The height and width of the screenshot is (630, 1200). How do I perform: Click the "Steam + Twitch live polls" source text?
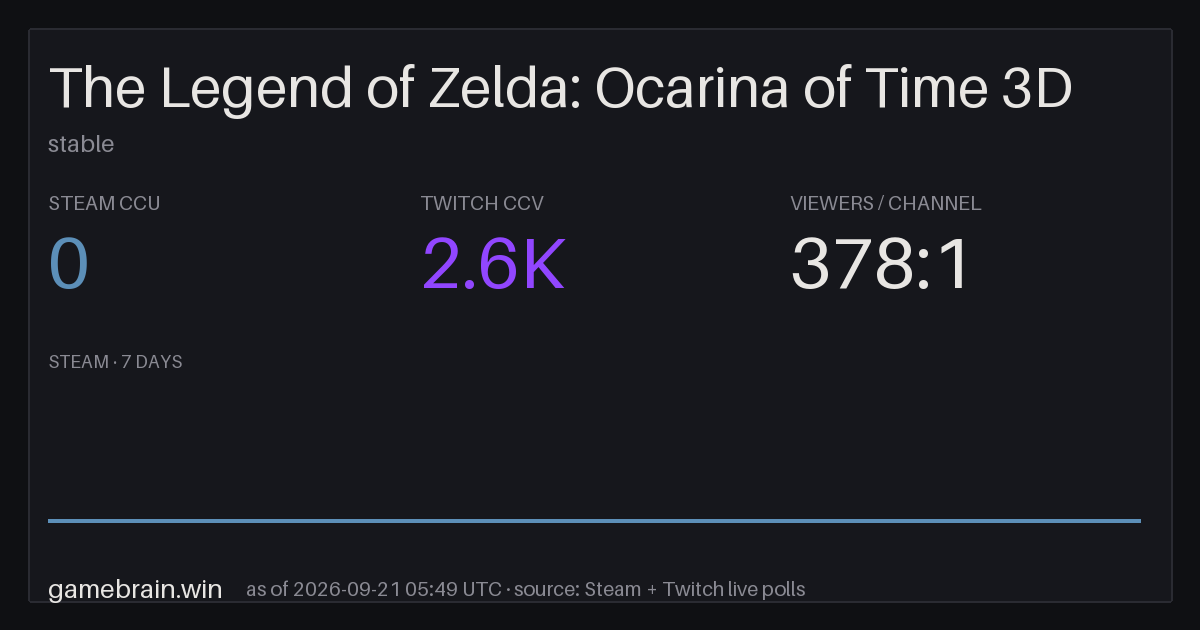[x=695, y=589]
